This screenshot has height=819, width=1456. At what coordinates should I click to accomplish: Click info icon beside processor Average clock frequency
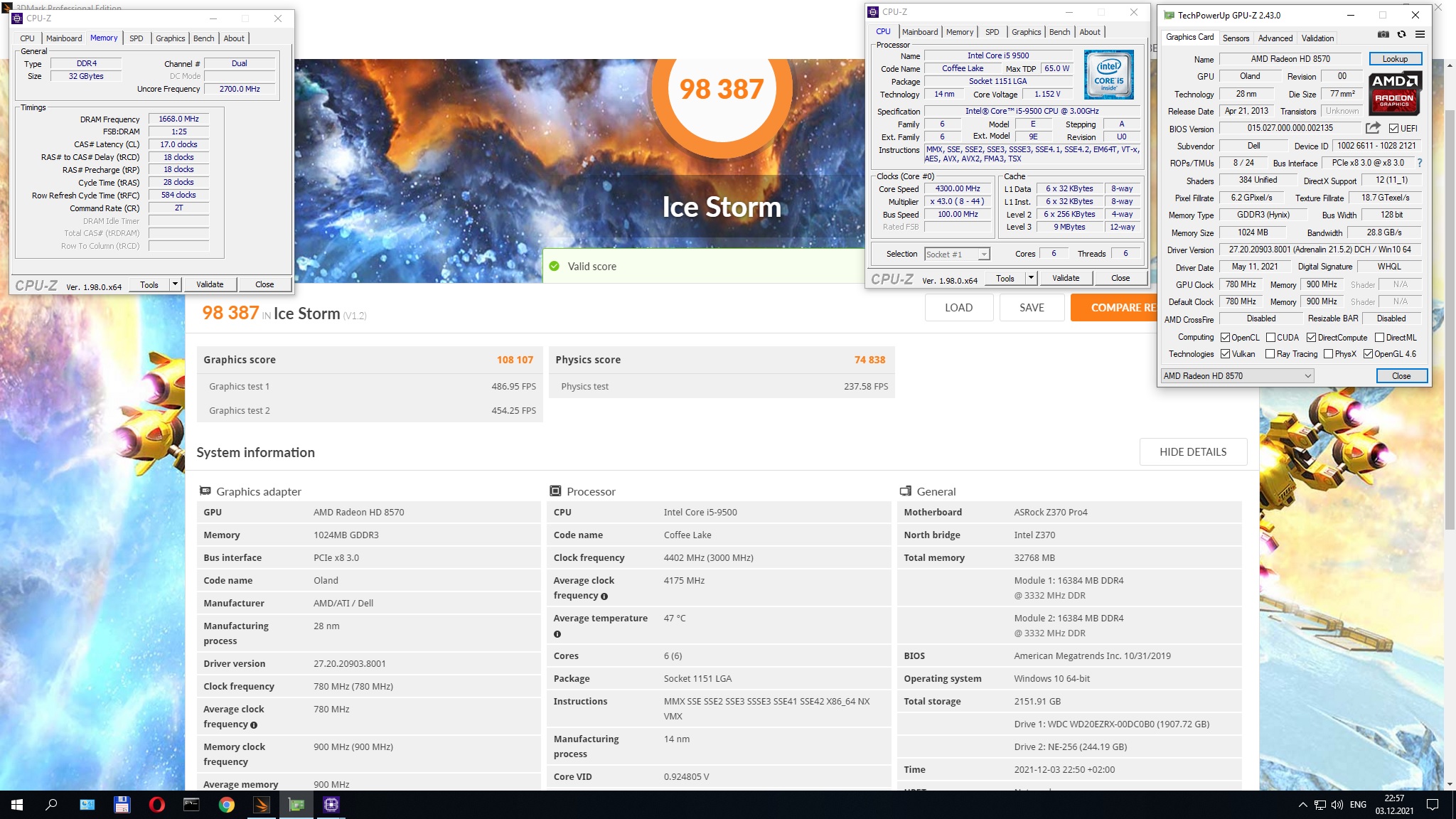(x=604, y=596)
